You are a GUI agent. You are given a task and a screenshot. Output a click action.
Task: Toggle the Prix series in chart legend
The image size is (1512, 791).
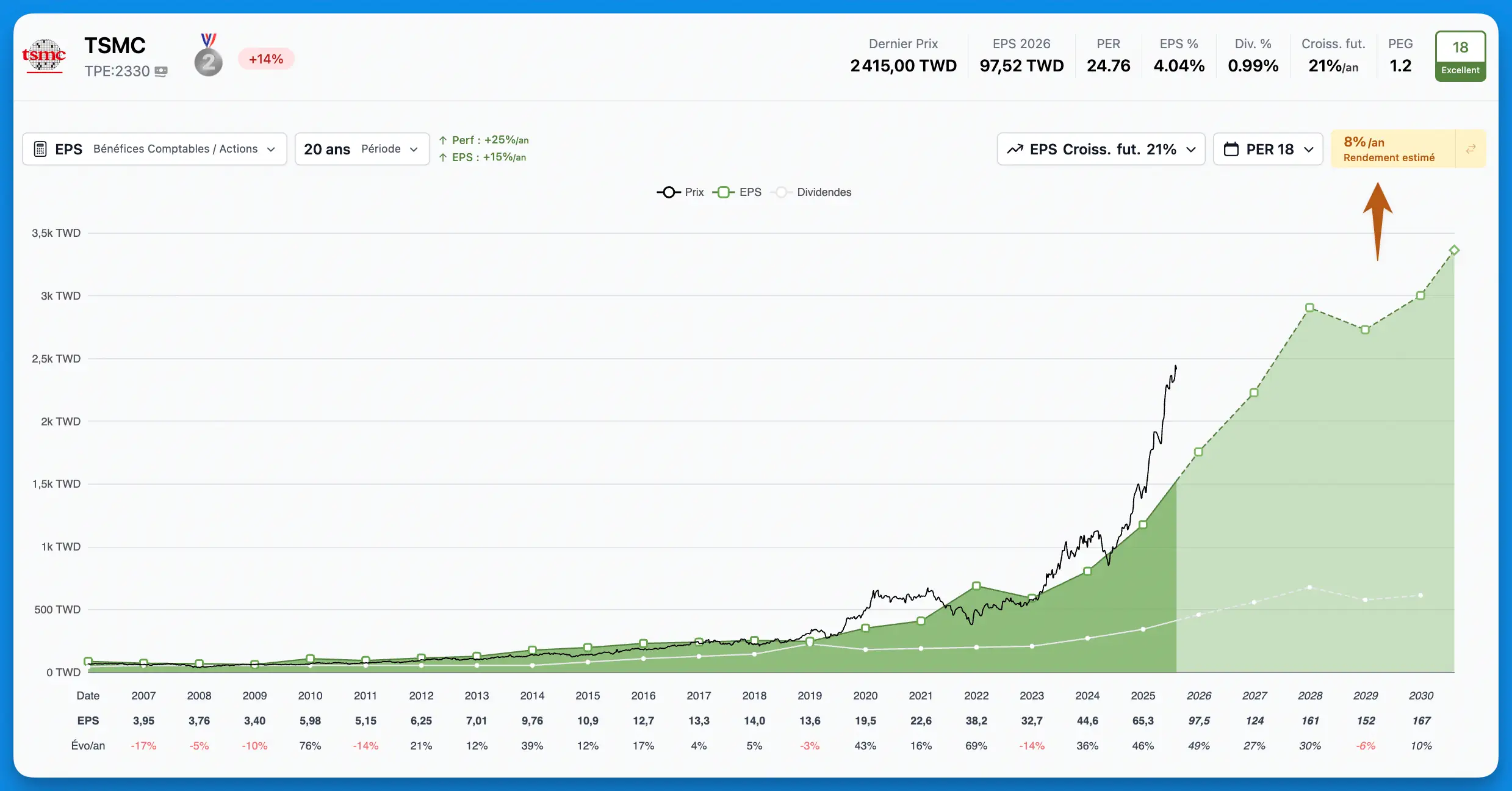point(680,192)
